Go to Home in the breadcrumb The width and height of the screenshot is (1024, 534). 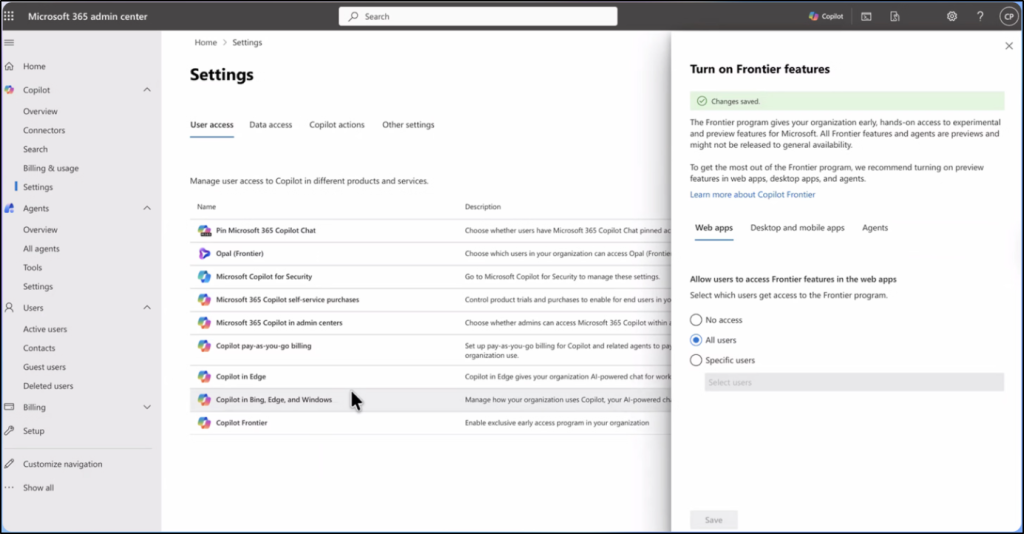(x=206, y=42)
